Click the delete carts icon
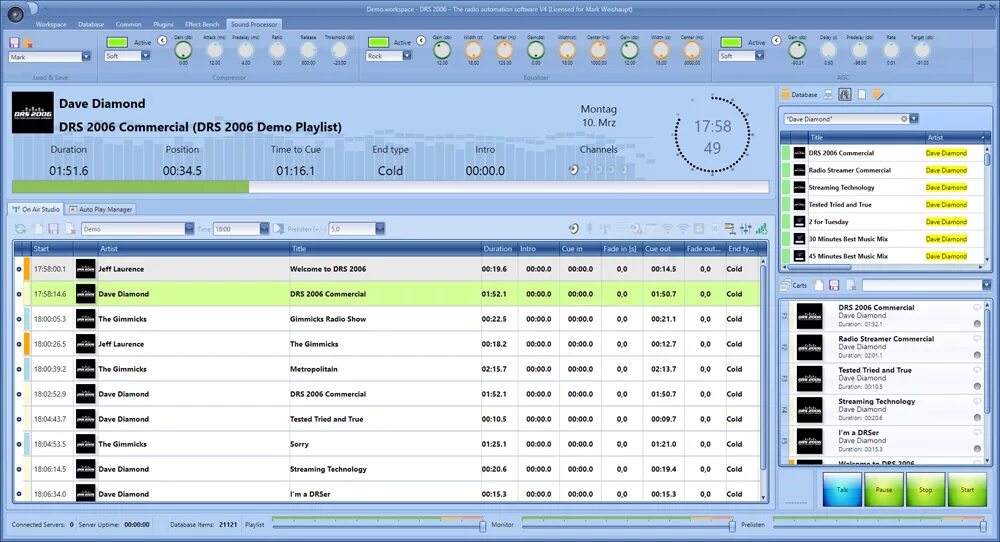The height and width of the screenshot is (542, 1000). [850, 285]
